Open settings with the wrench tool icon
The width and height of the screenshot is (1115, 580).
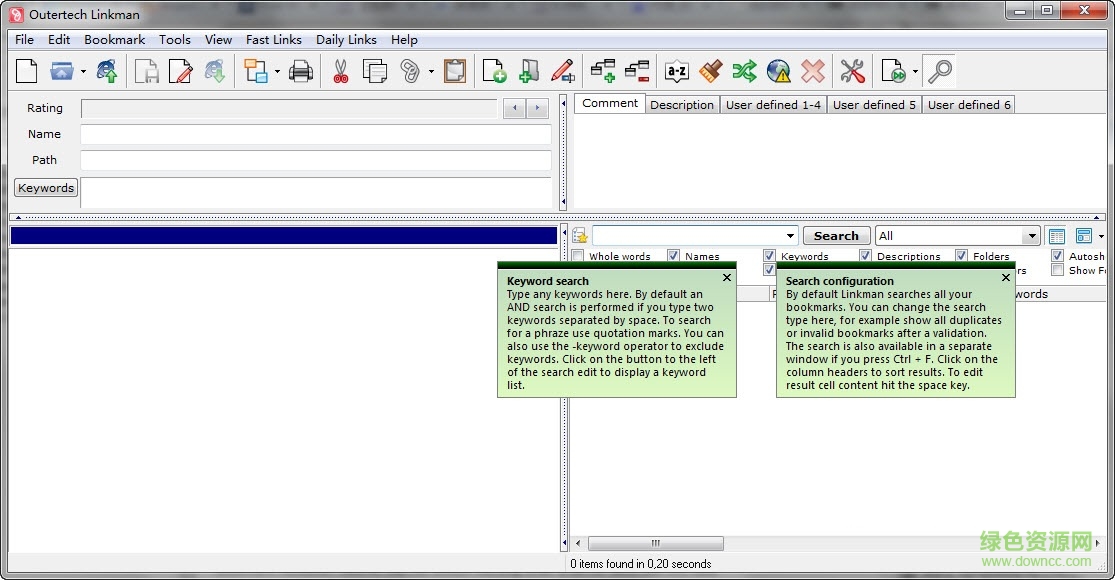coord(852,71)
